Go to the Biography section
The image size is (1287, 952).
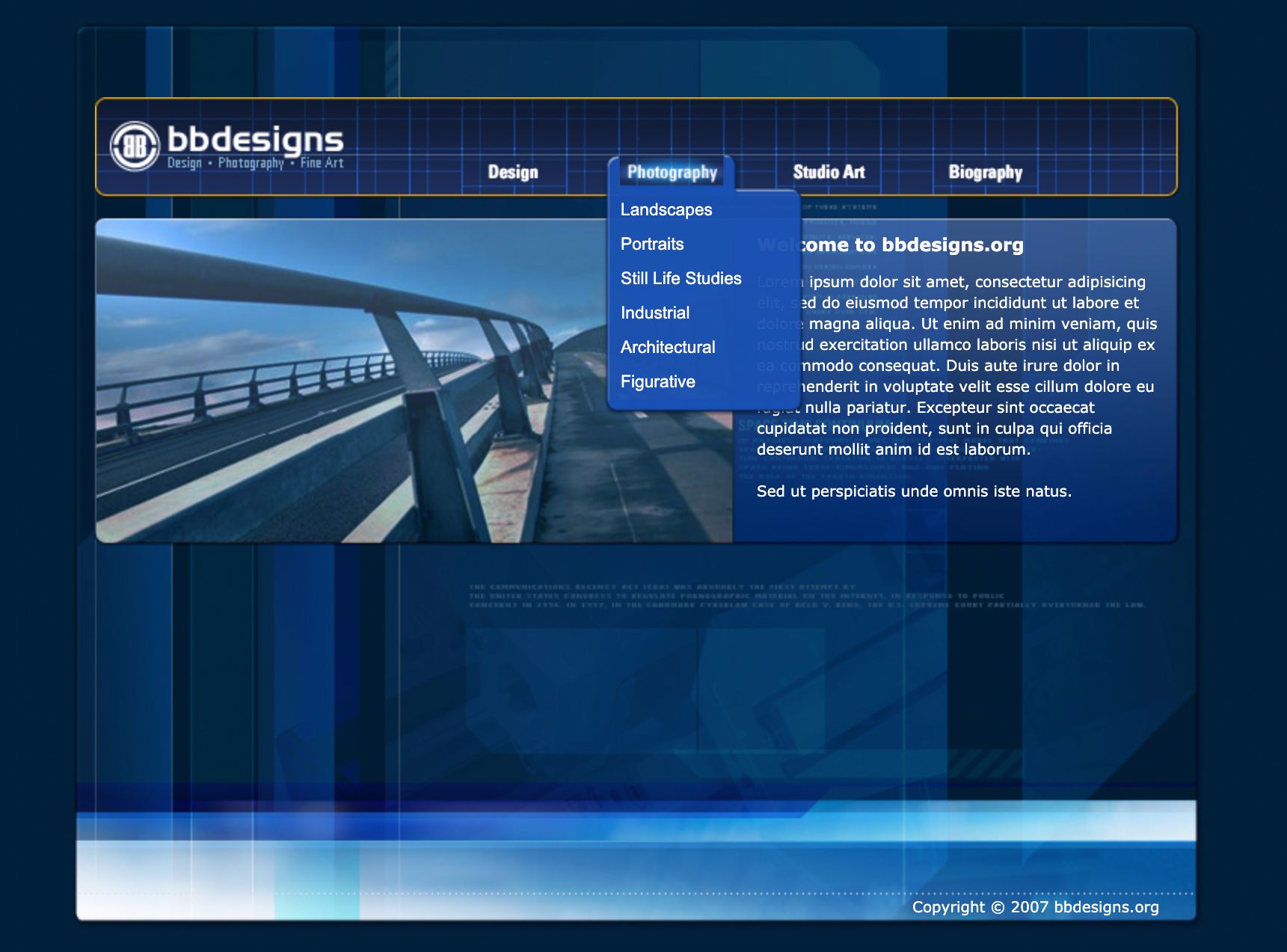coord(985,172)
